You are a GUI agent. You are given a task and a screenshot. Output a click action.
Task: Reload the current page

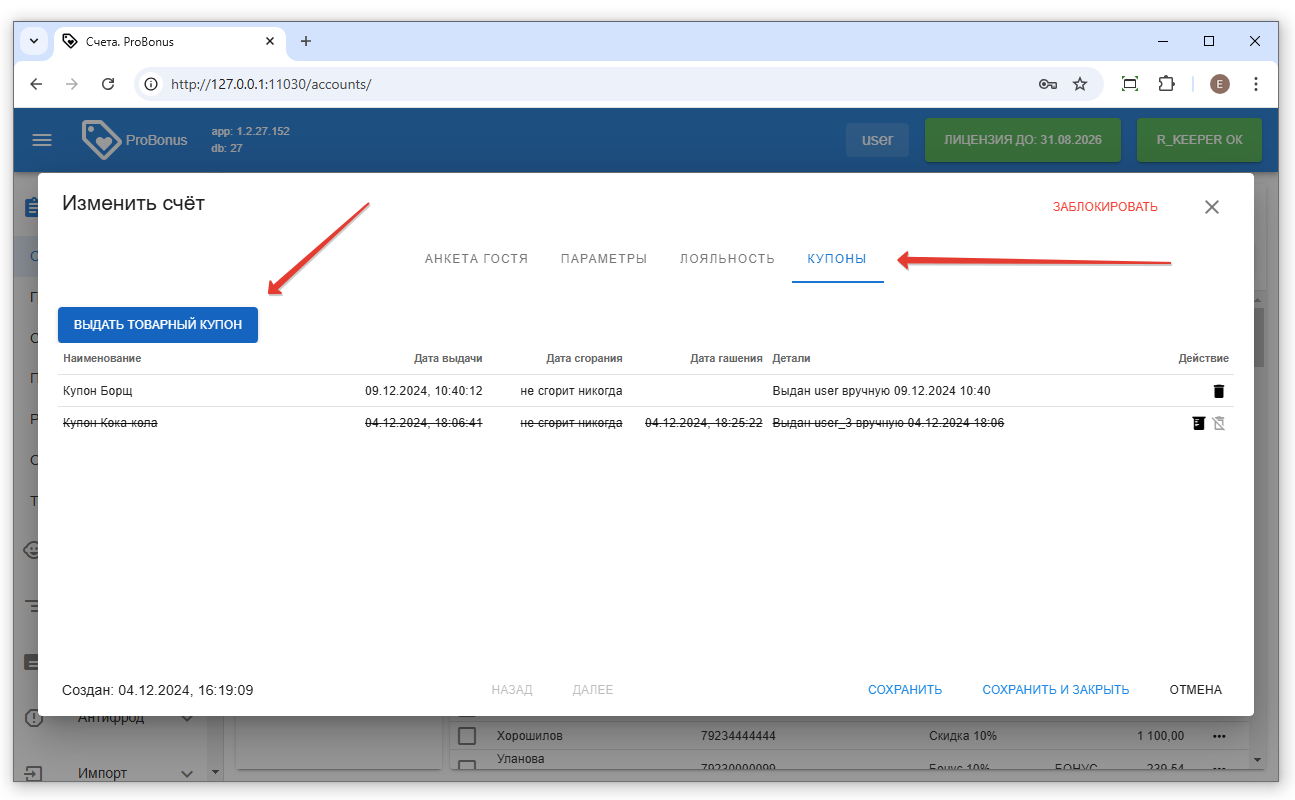pos(108,84)
